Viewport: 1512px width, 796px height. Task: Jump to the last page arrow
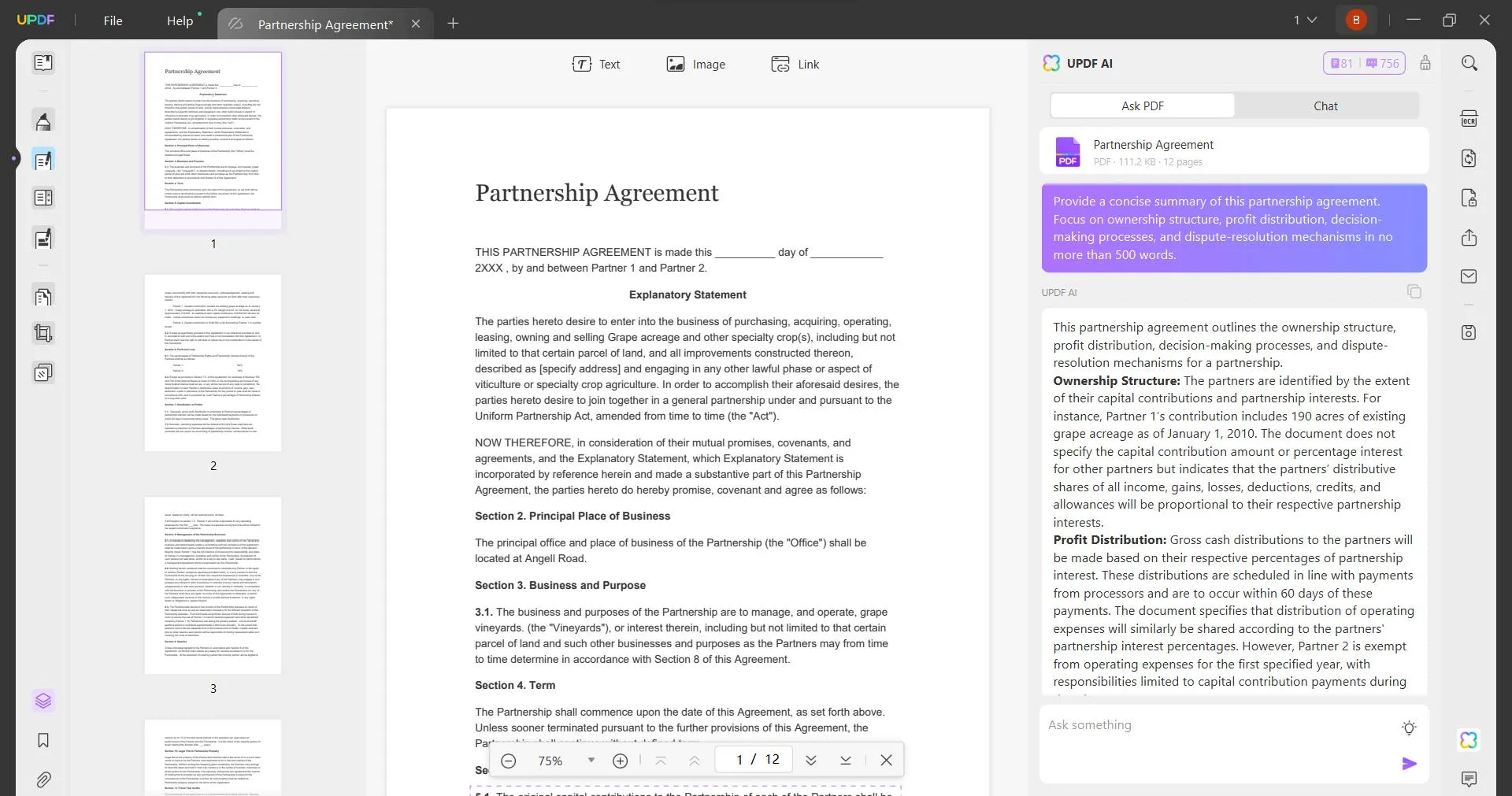845,760
